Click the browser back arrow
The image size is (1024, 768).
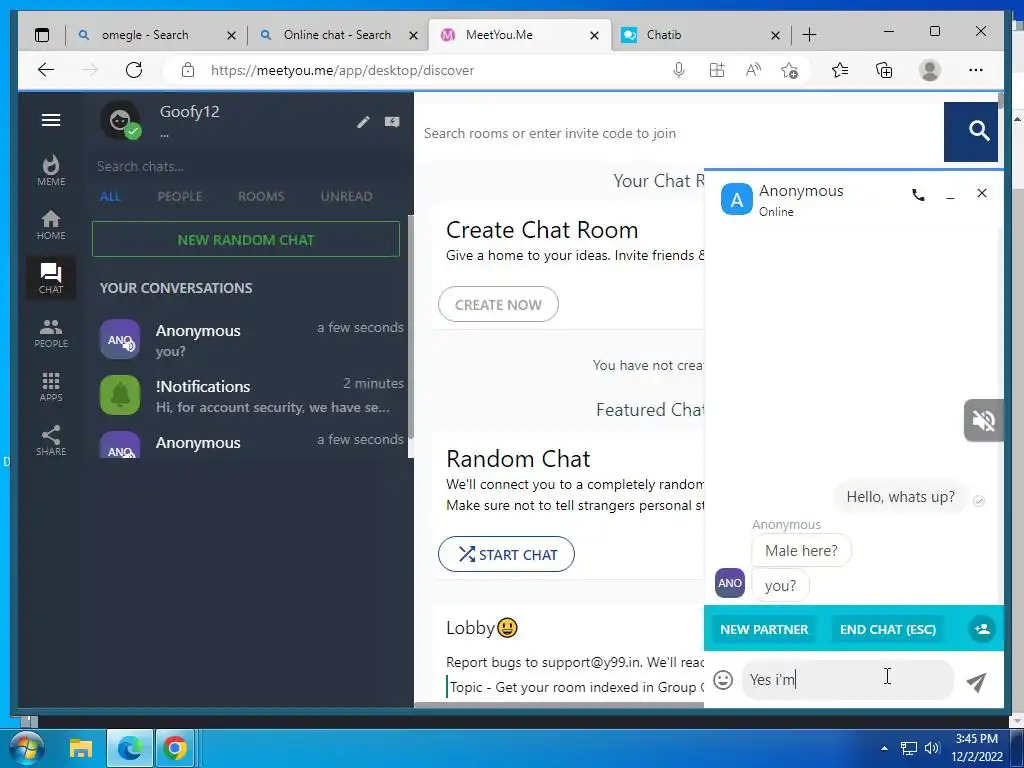point(46,70)
